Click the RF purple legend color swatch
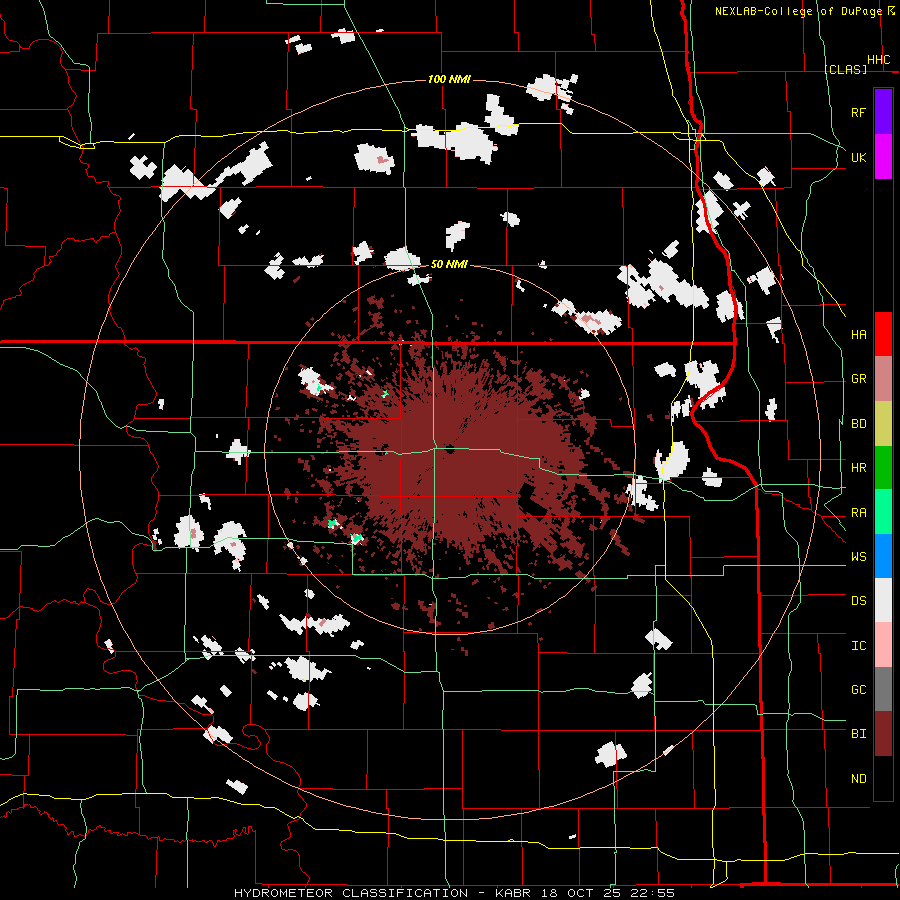 pyautogui.click(x=883, y=112)
